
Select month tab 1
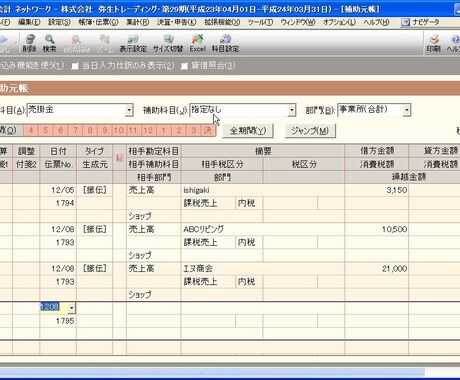coord(163,130)
